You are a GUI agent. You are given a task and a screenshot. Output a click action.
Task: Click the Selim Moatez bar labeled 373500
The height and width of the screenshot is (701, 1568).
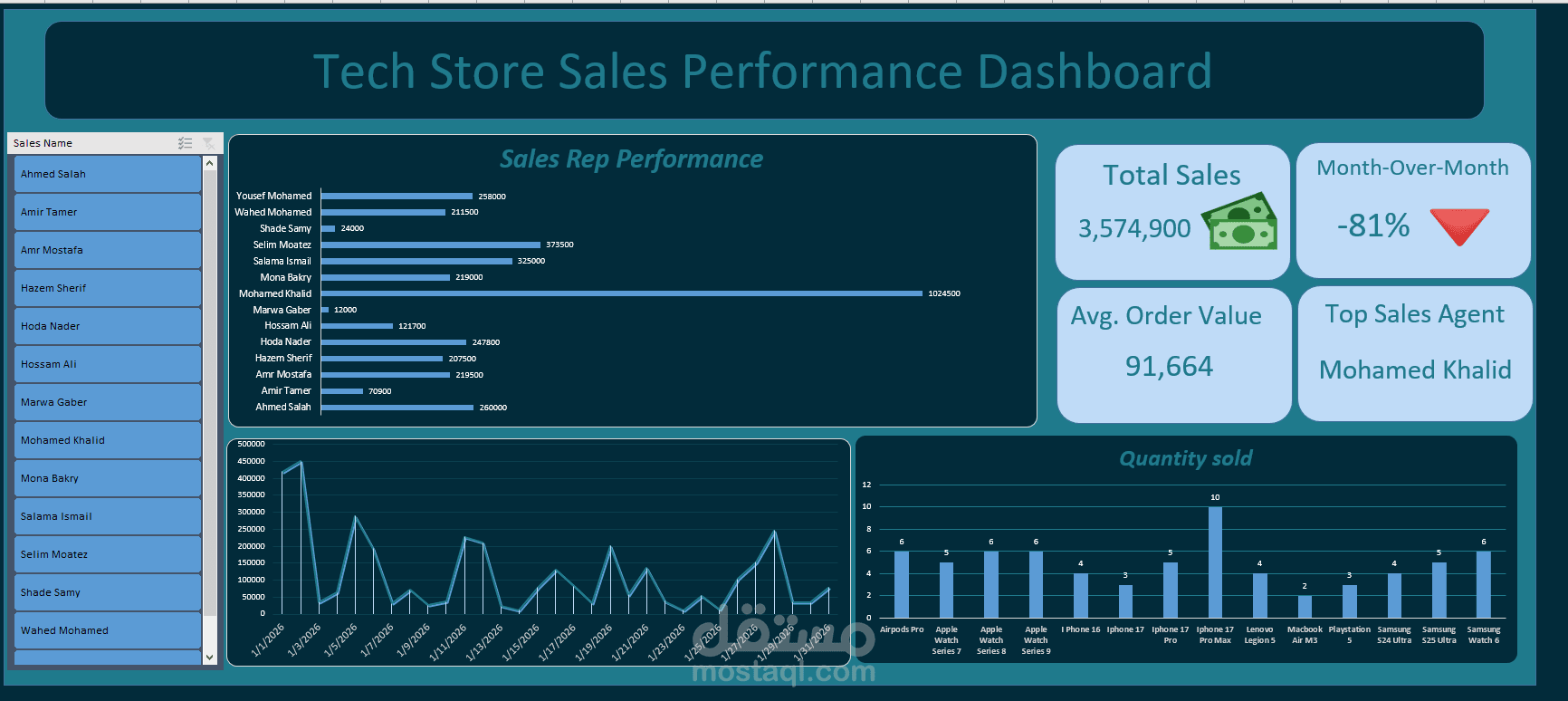click(431, 245)
